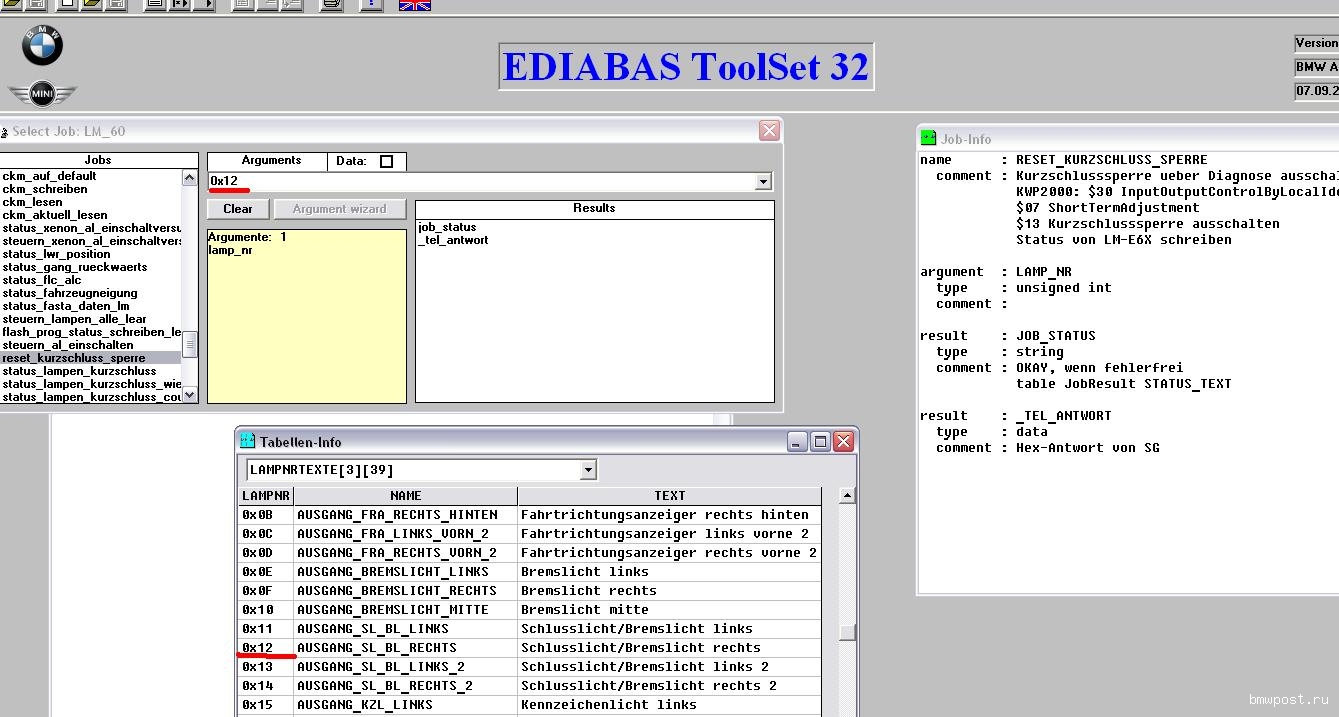Click the UK flag language icon
Screen dimensions: 1339x717
(x=415, y=5)
